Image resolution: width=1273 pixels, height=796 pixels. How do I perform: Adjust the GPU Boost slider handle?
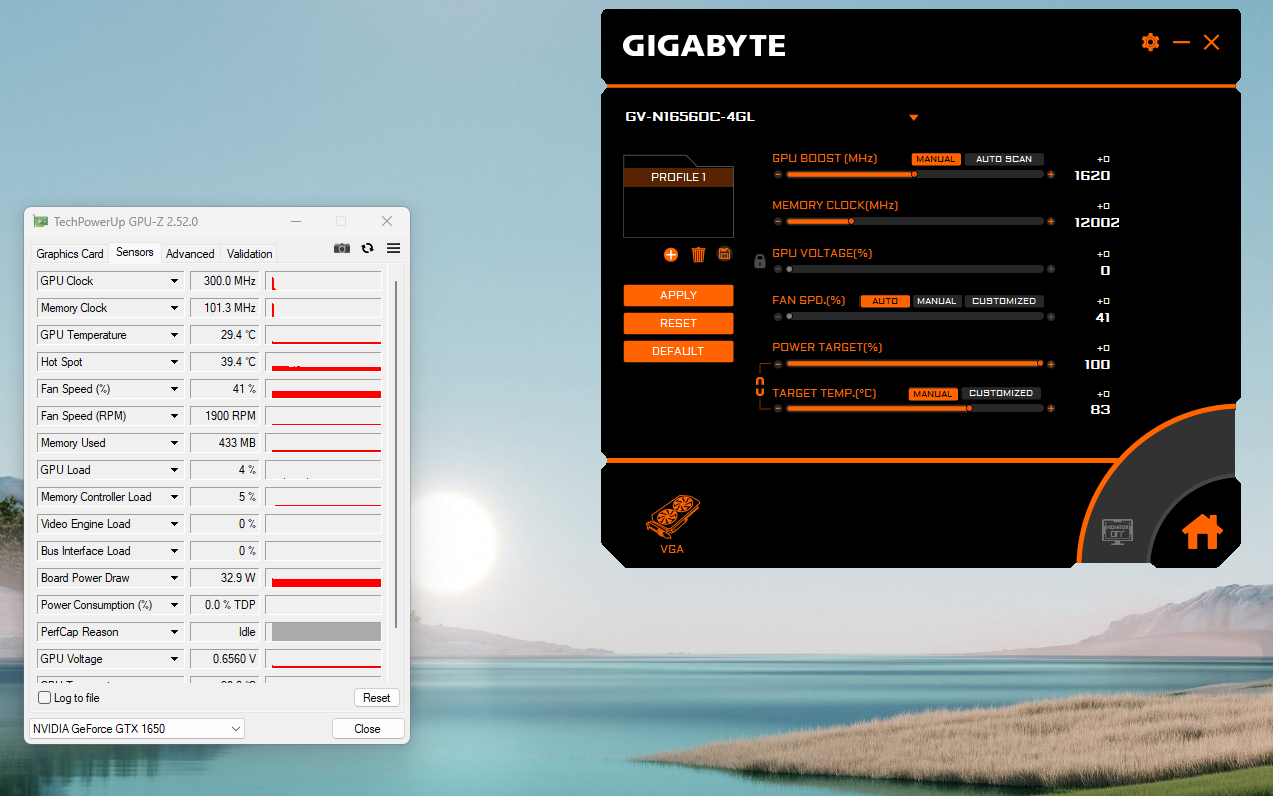click(x=914, y=174)
